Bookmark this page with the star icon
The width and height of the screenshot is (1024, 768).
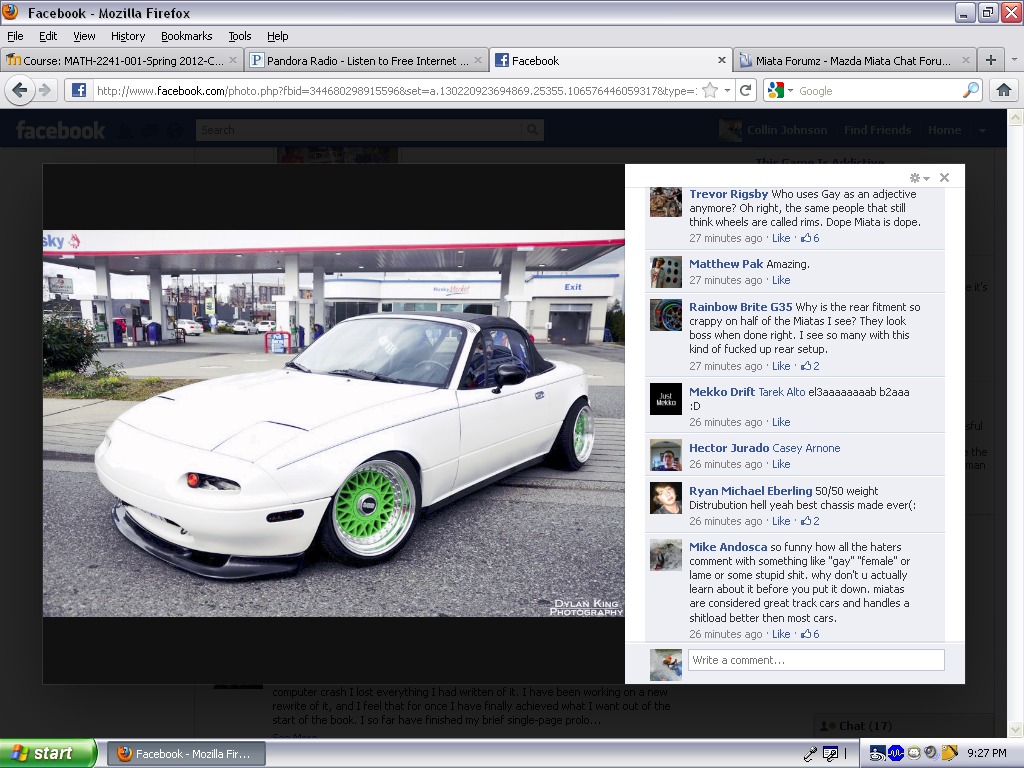[710, 90]
